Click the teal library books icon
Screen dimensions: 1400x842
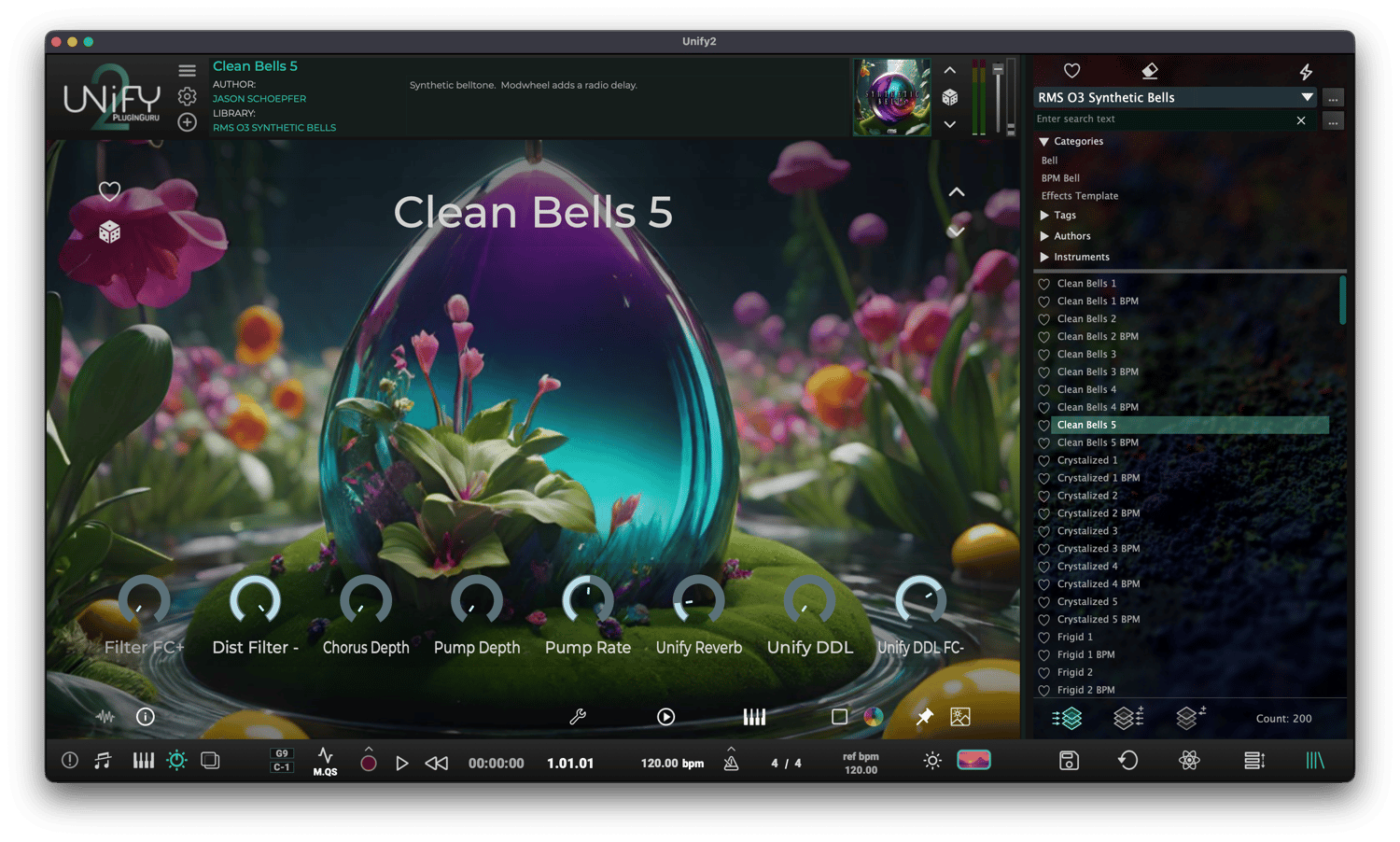(1315, 761)
